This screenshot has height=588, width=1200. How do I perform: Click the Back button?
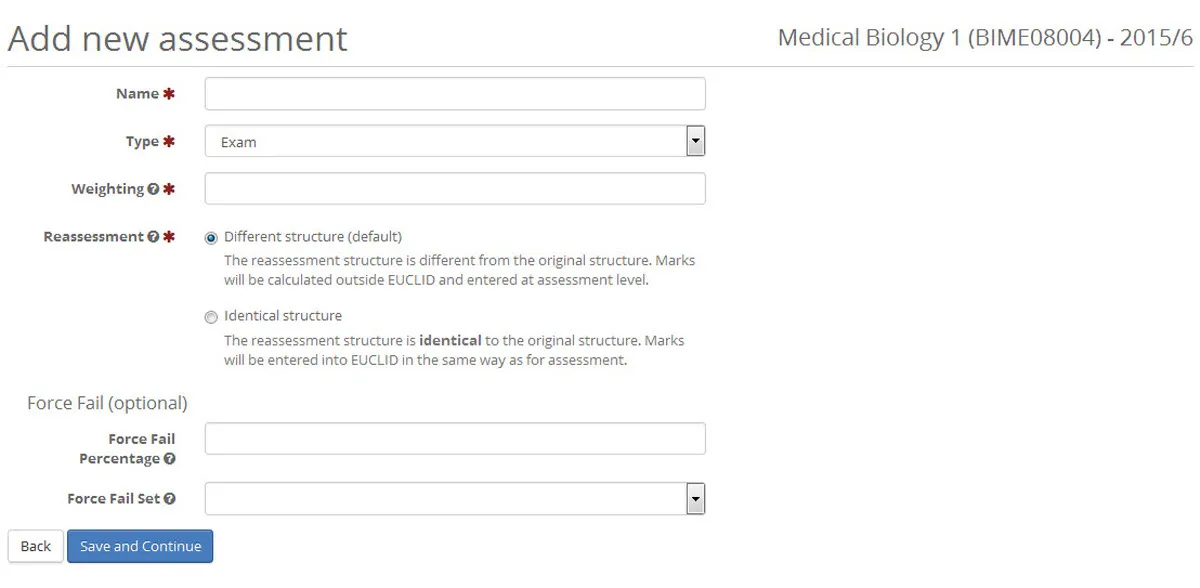(x=35, y=546)
